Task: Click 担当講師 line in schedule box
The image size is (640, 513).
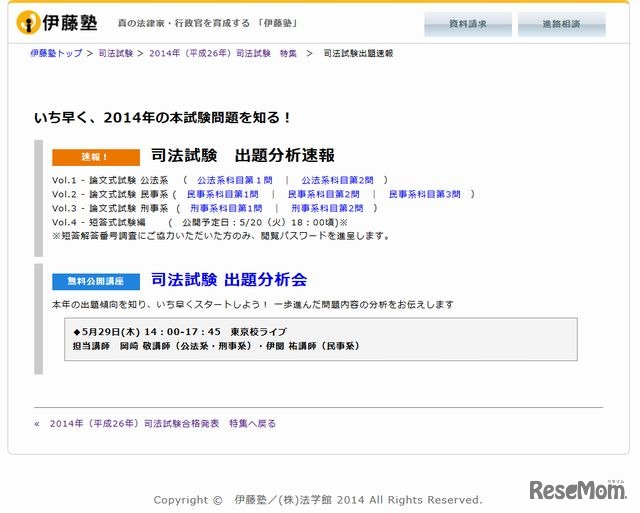Action: 216,346
